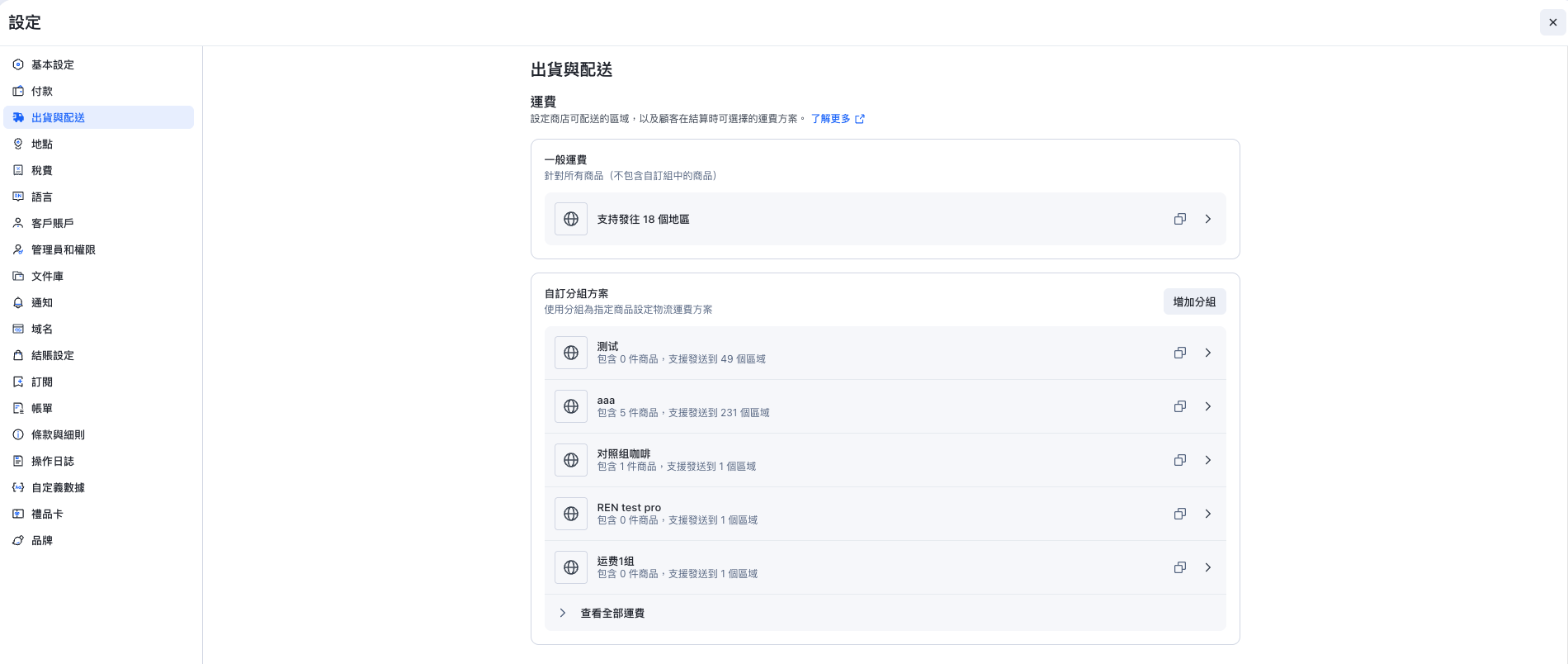Screen dimensions: 1568x664
Task: Open 支持發往 18 個地區 via chevron
Action: 1208,219
